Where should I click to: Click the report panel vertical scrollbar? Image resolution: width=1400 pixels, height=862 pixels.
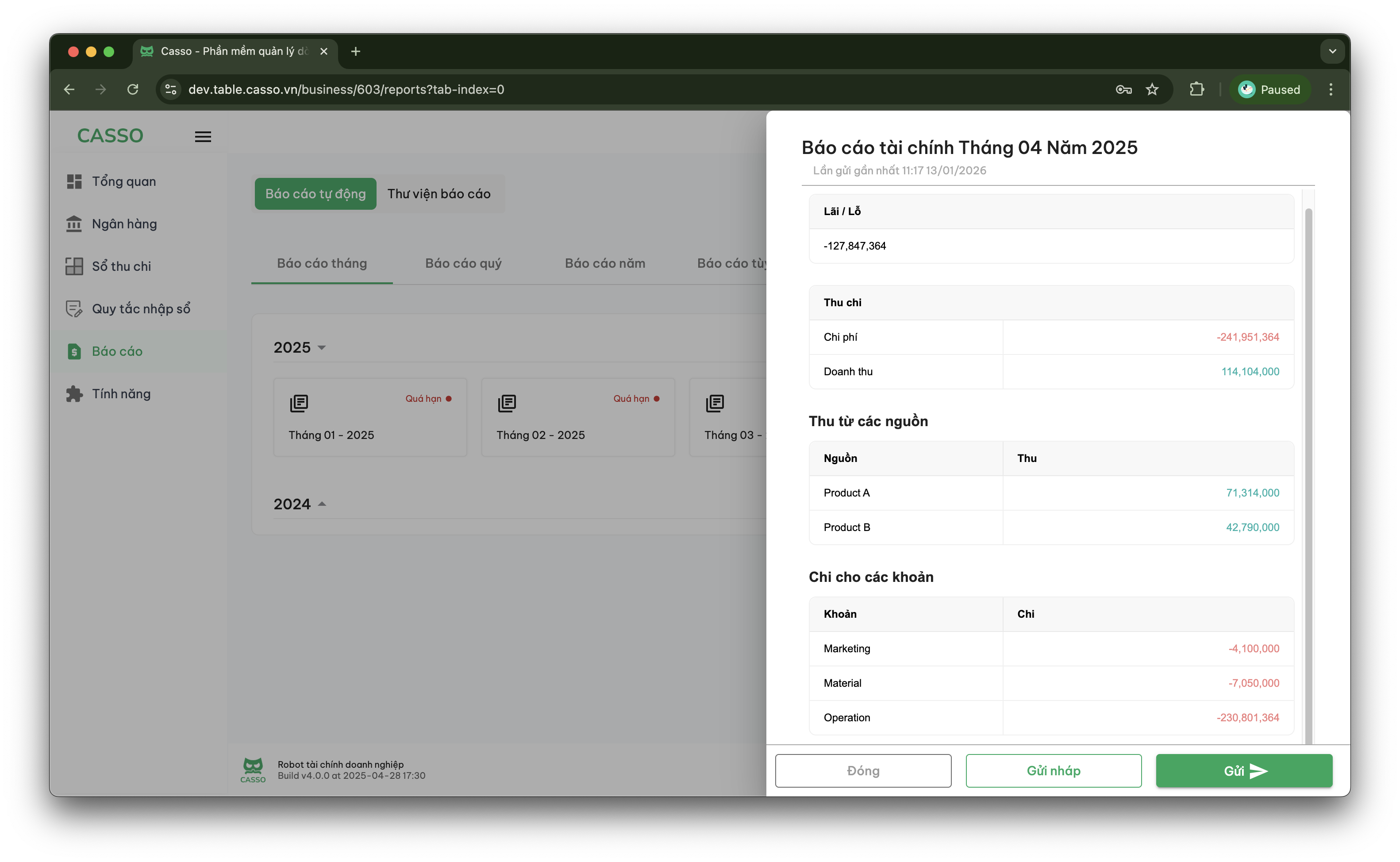(x=1308, y=456)
